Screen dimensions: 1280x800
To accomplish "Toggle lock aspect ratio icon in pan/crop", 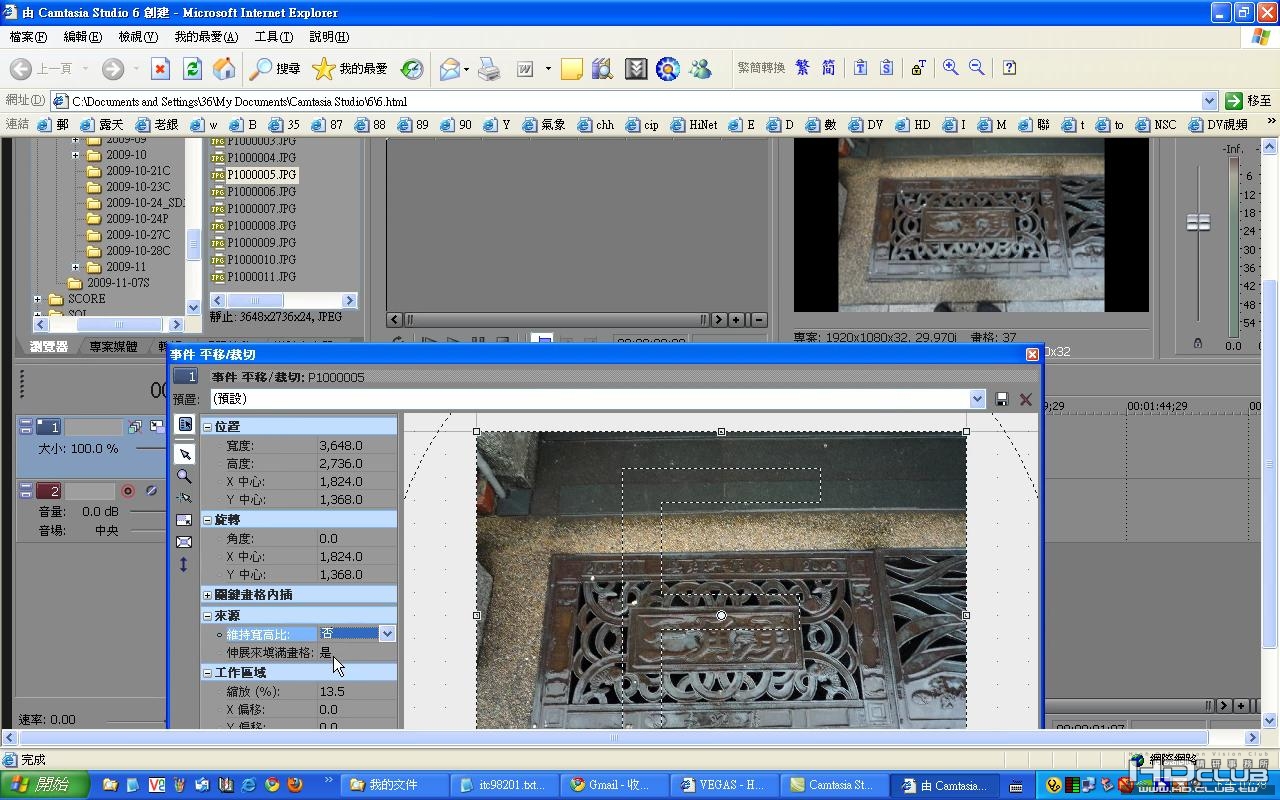I will click(184, 520).
